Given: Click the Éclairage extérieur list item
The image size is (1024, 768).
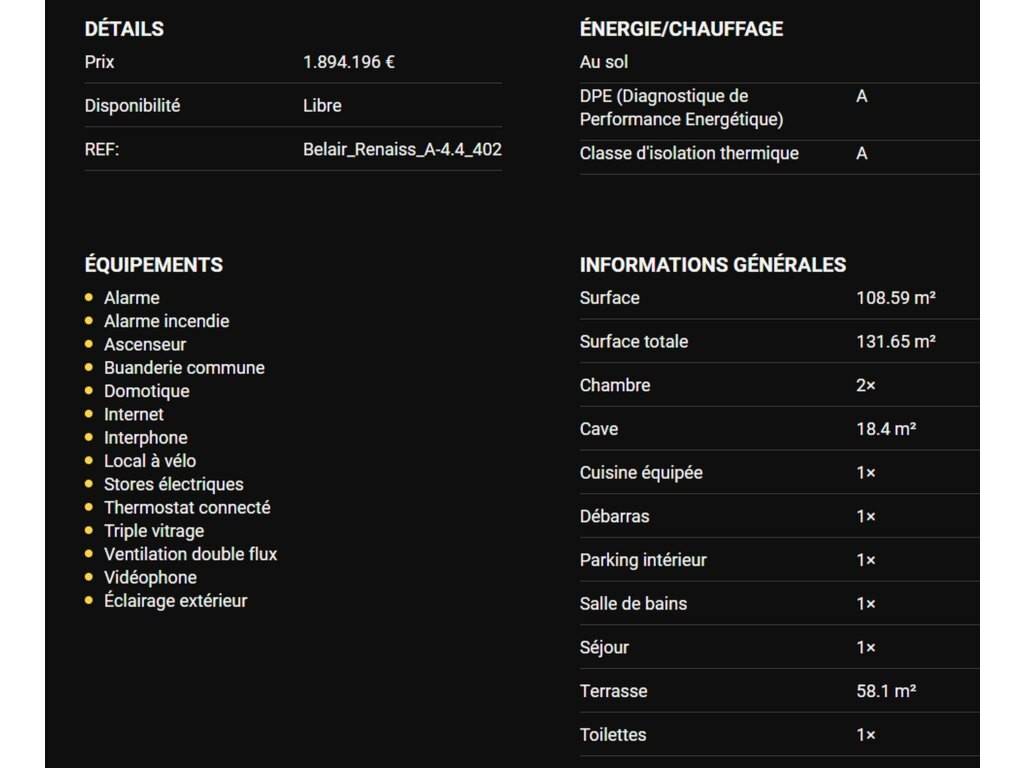Looking at the screenshot, I should click(175, 601).
